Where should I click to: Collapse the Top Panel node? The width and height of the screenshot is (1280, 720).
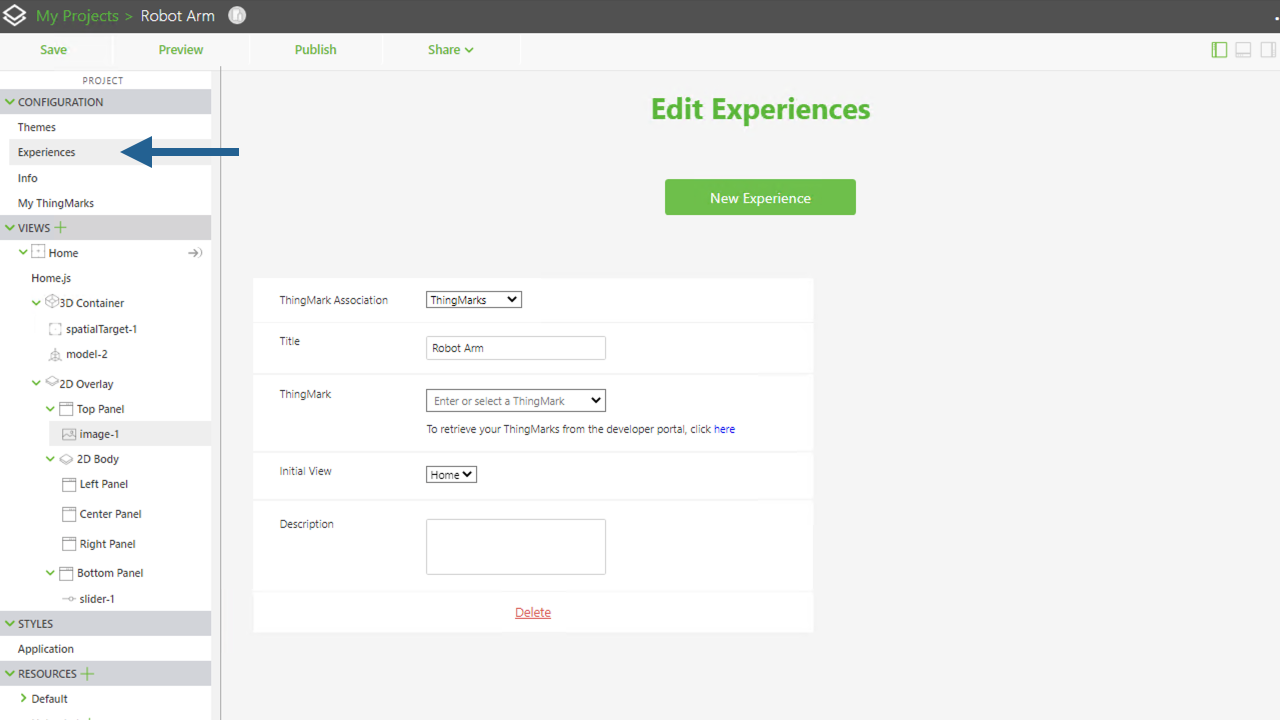tap(51, 409)
